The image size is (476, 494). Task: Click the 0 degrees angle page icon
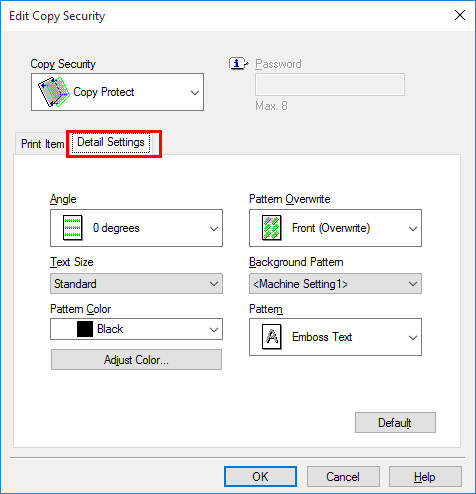click(72, 228)
